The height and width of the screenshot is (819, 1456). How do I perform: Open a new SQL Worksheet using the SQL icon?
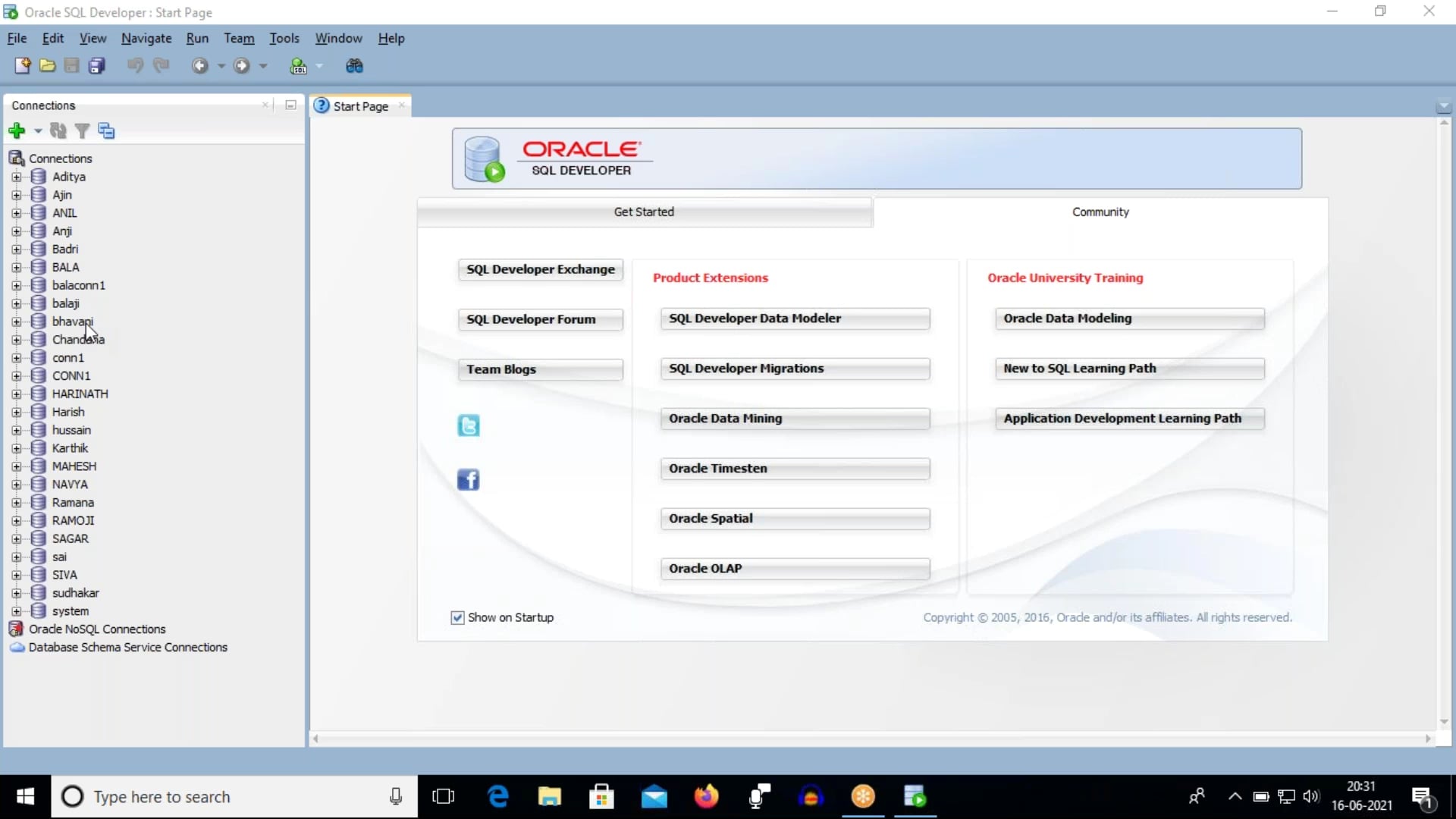click(298, 66)
